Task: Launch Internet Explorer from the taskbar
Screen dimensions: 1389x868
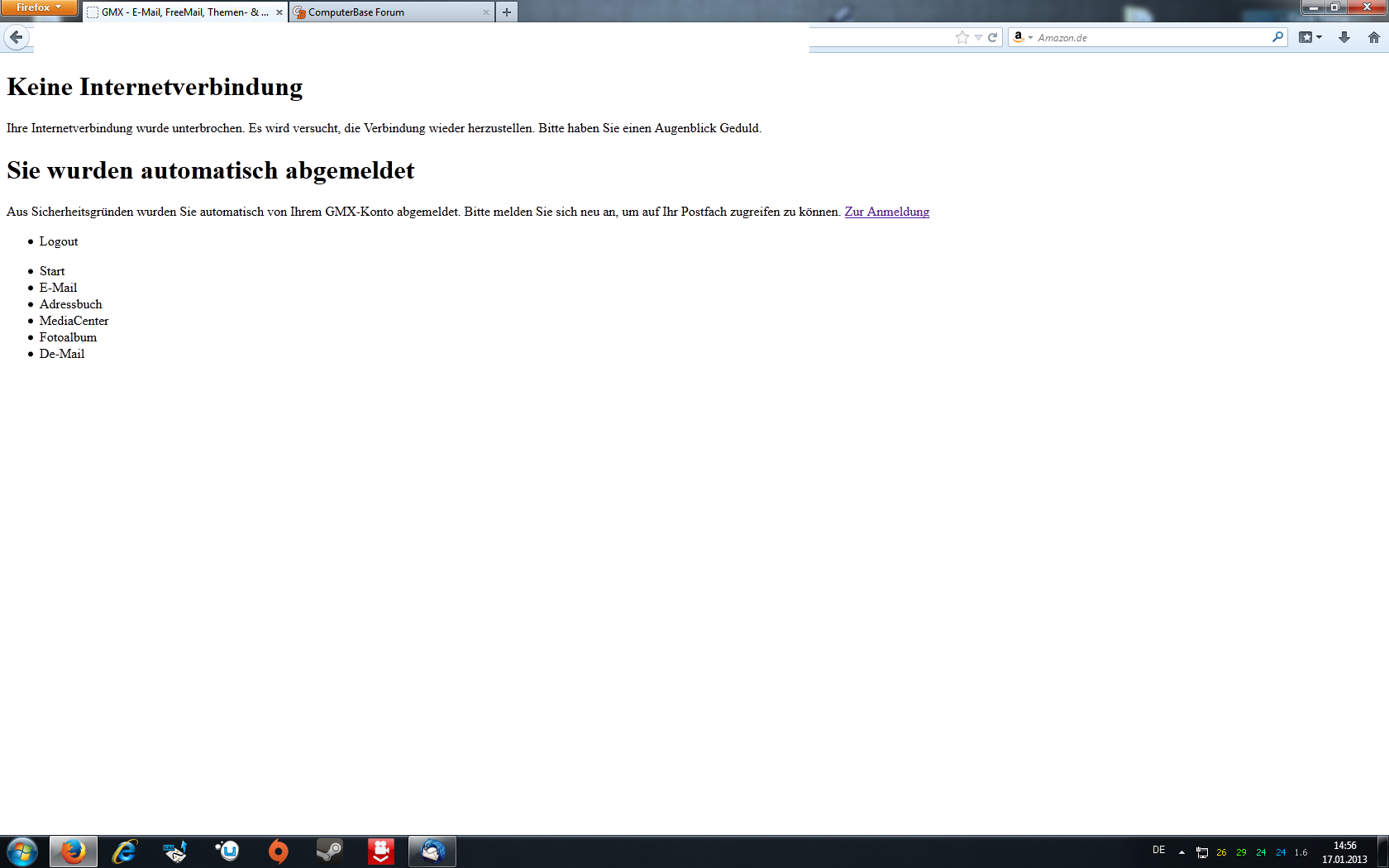Action: click(x=124, y=851)
